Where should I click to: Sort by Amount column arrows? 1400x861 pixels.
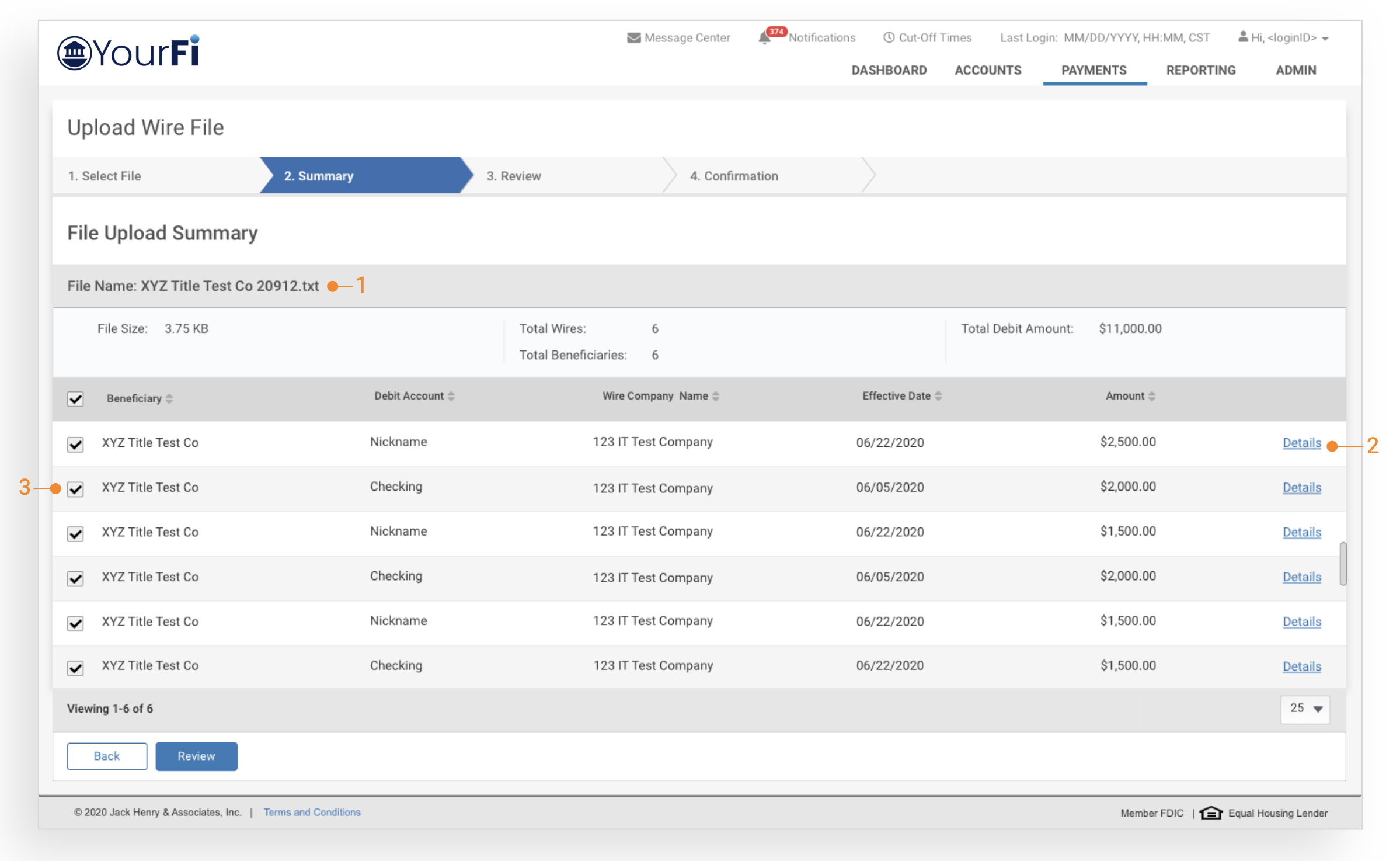tap(1151, 397)
